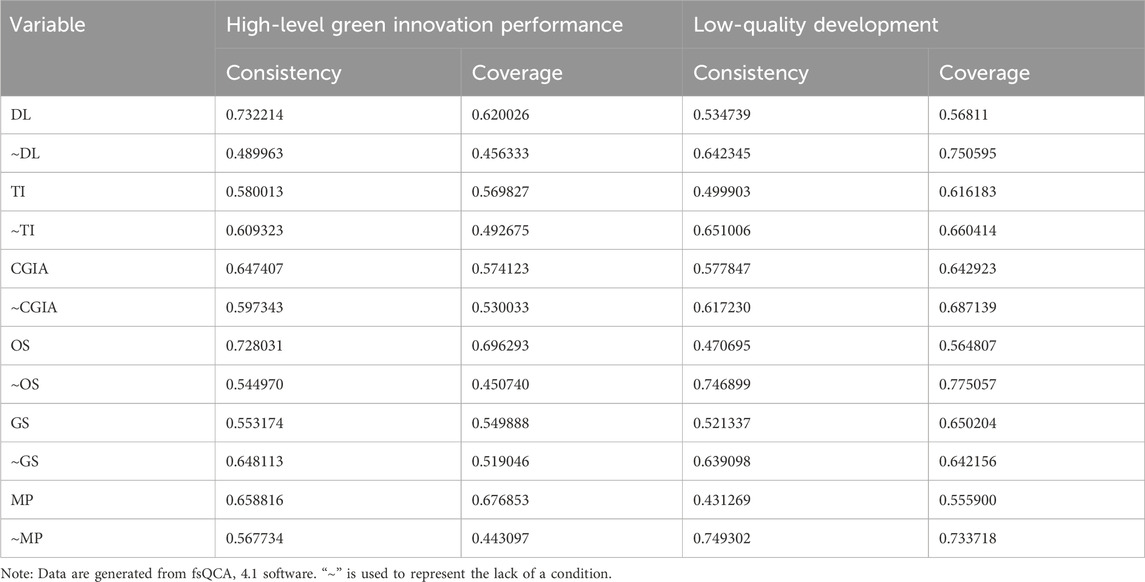Click the TI row label
Screen dimensions: 1145x582
point(19,191)
